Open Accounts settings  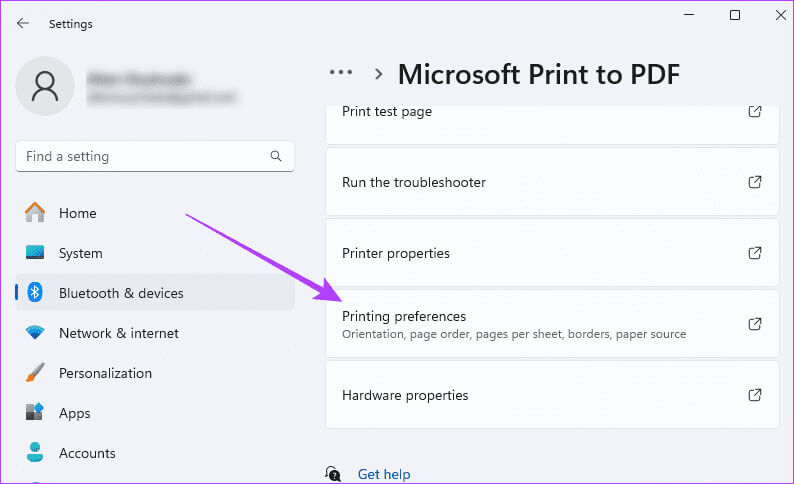tap(155, 453)
